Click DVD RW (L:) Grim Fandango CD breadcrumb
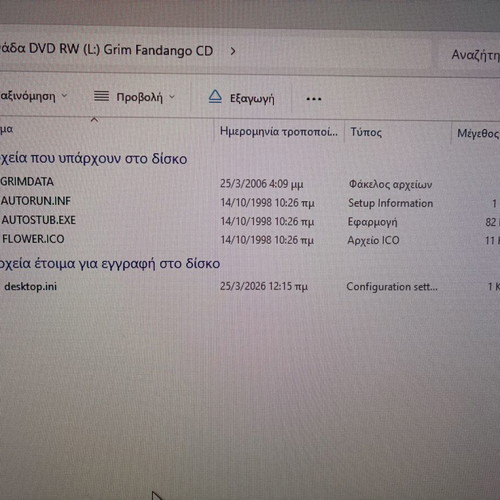 coord(106,50)
